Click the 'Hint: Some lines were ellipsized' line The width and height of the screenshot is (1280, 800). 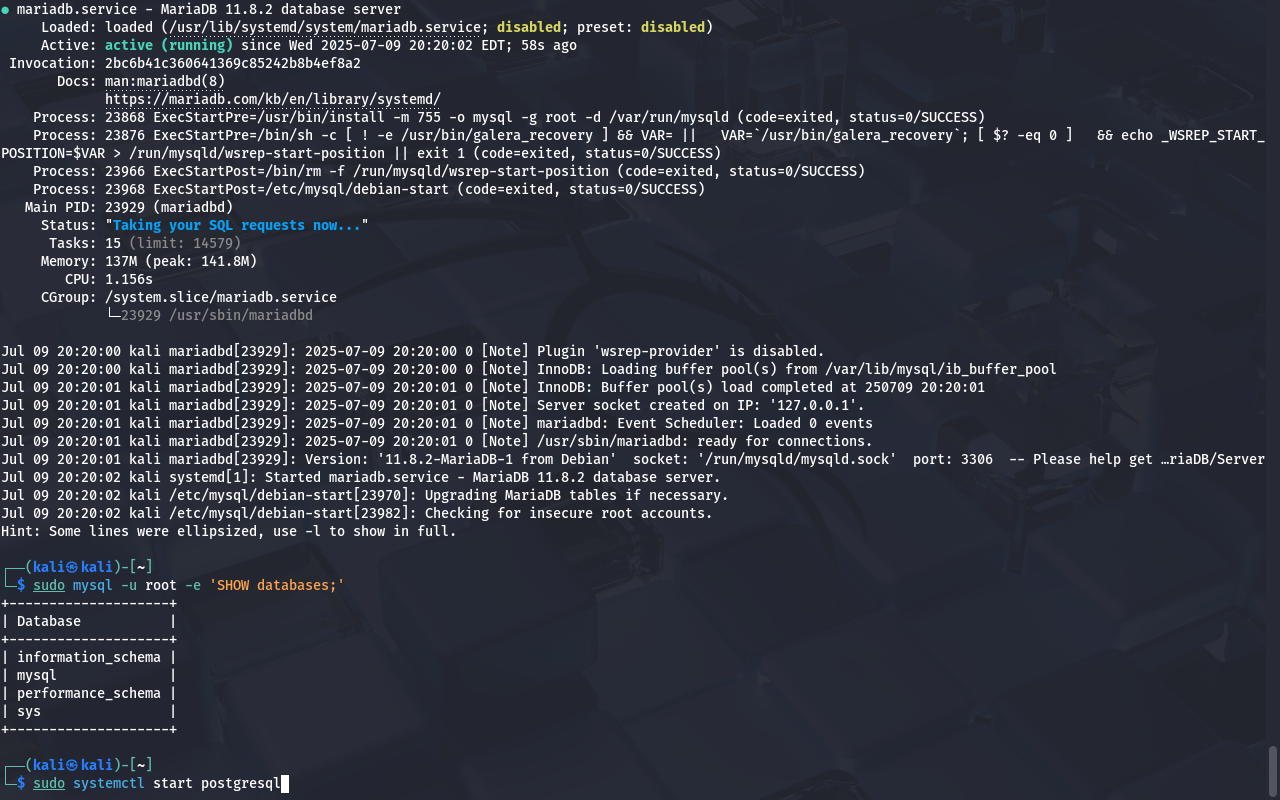[x=229, y=531]
